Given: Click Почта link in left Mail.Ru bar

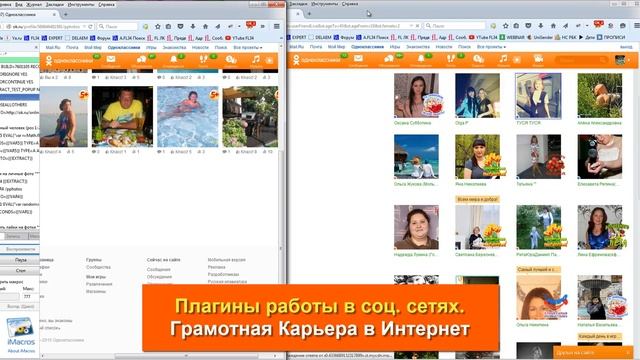Looking at the screenshot, I should (x=72, y=47).
